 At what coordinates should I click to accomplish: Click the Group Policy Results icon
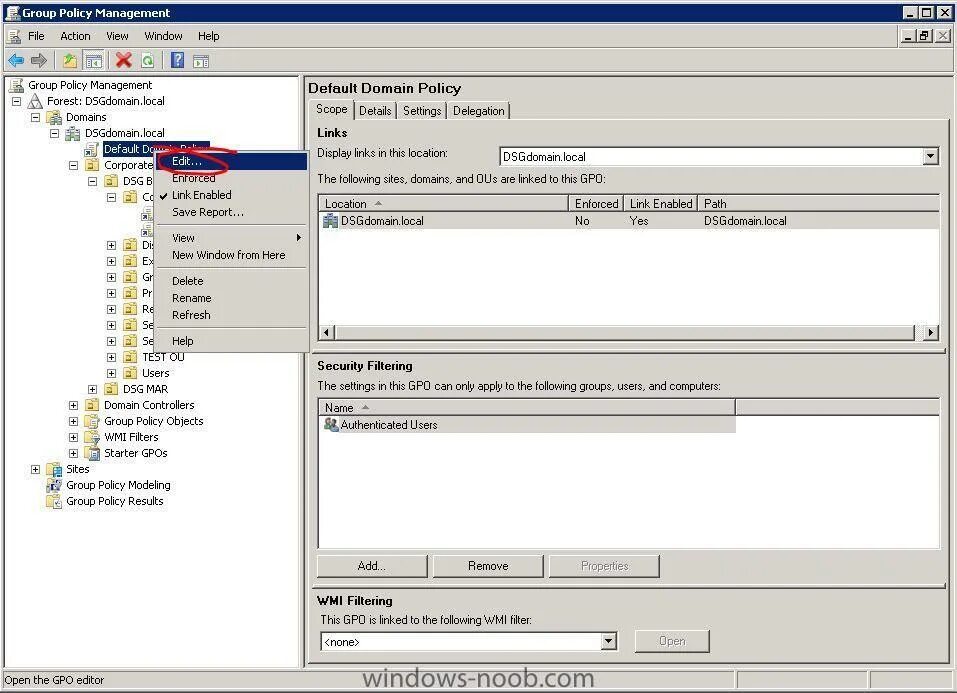[54, 501]
